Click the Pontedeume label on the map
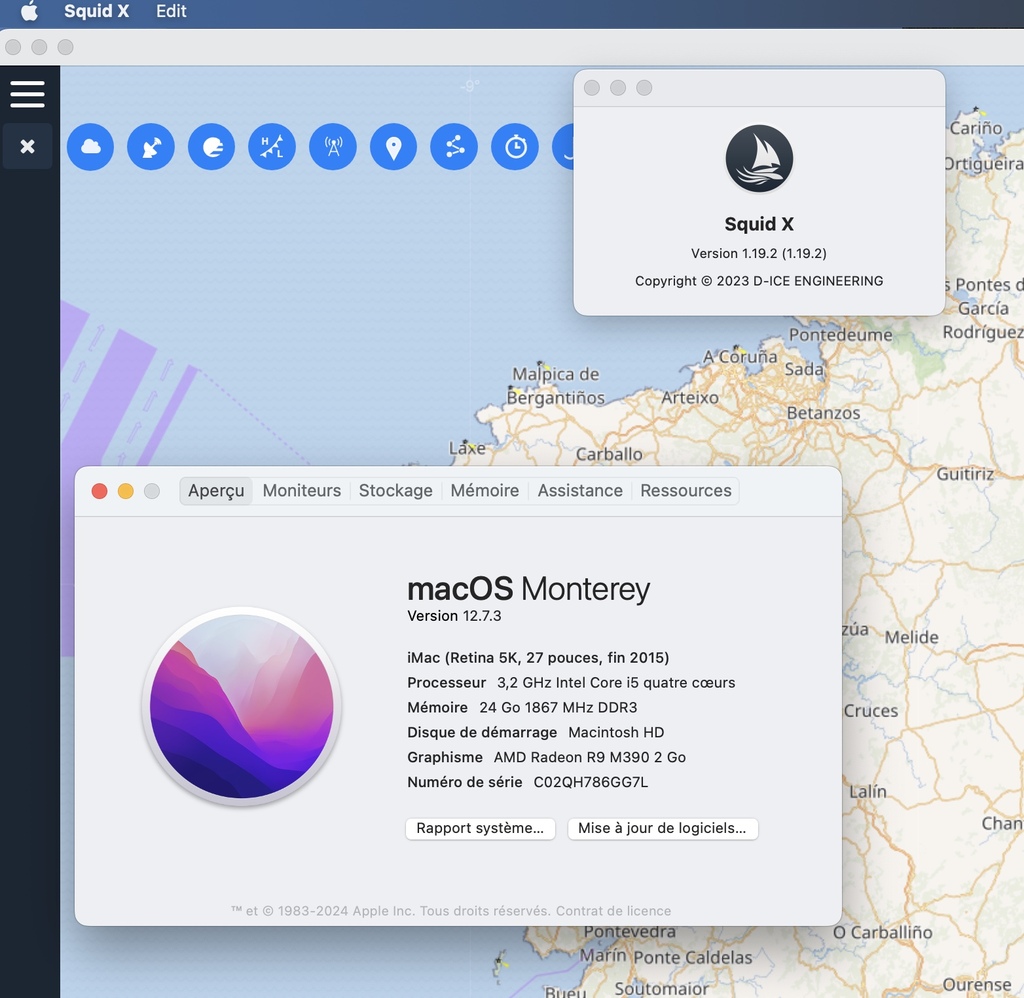This screenshot has height=998, width=1024. [840, 334]
